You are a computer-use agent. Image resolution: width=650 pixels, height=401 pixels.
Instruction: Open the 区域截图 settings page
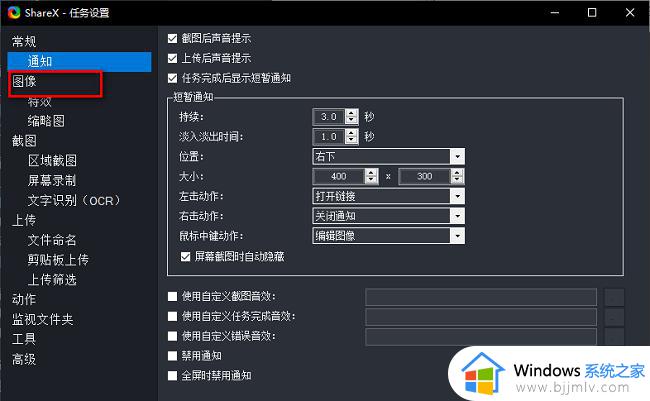click(52, 160)
